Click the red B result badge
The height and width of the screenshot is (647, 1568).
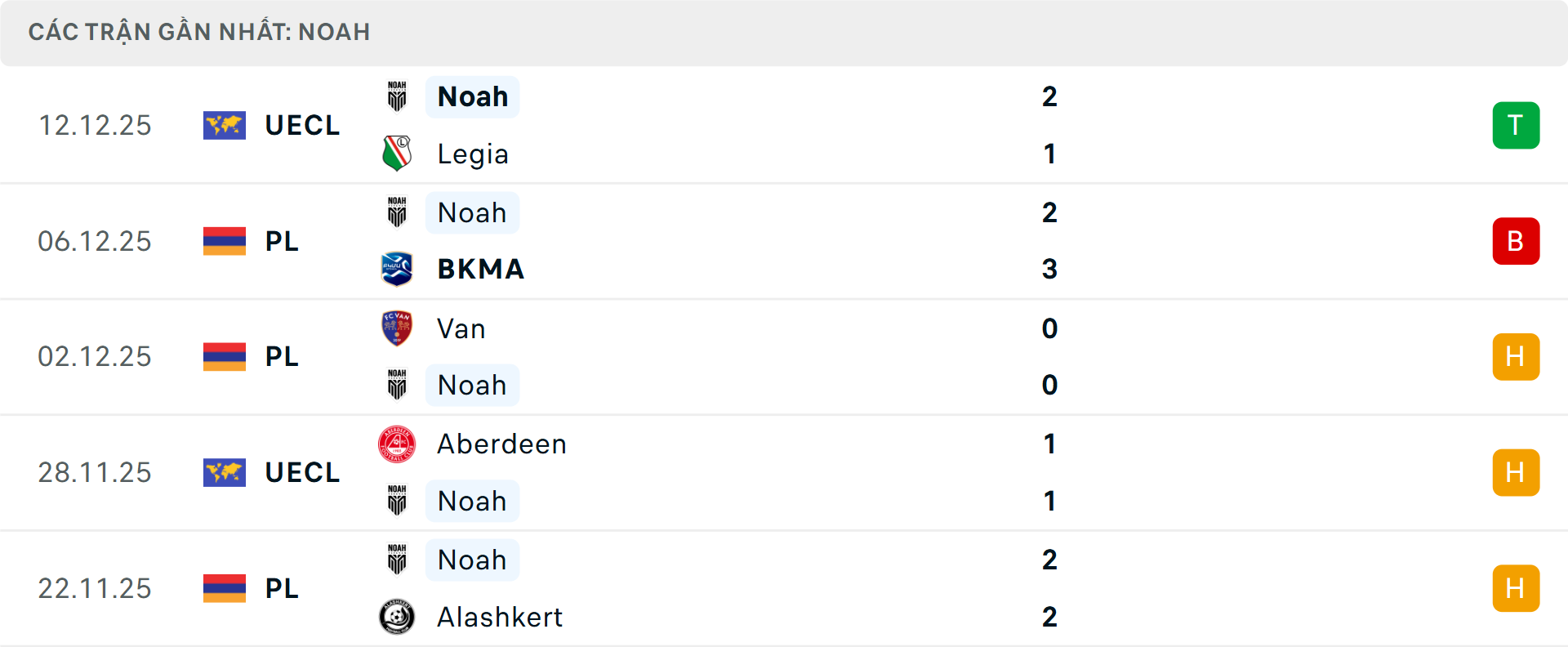click(1516, 241)
